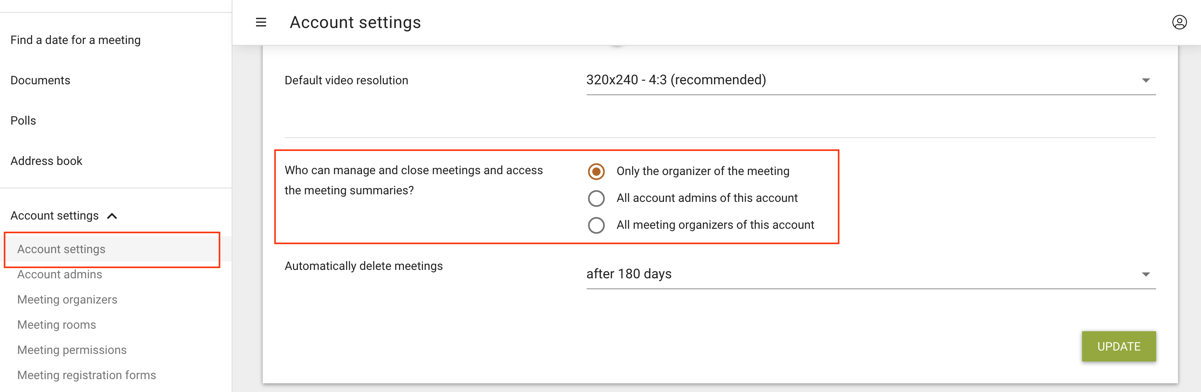The height and width of the screenshot is (392, 1201).
Task: Select Only the organizer of the meeting
Action: coord(596,171)
